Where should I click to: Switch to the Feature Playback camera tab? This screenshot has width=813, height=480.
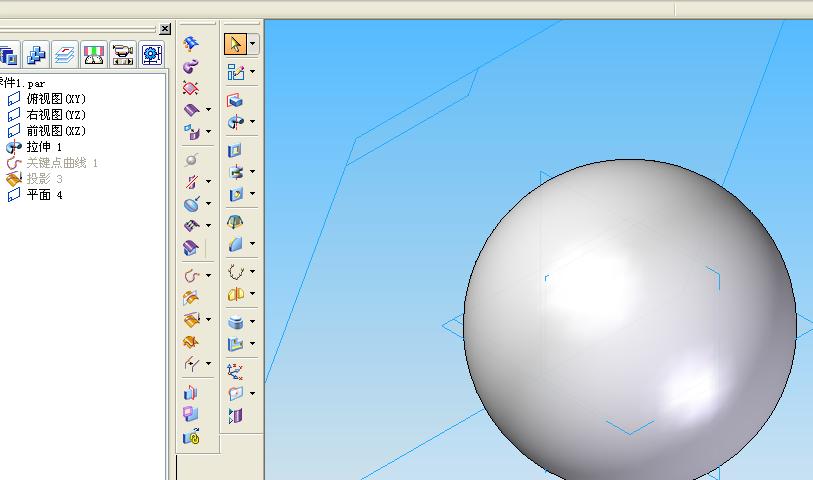tap(123, 54)
